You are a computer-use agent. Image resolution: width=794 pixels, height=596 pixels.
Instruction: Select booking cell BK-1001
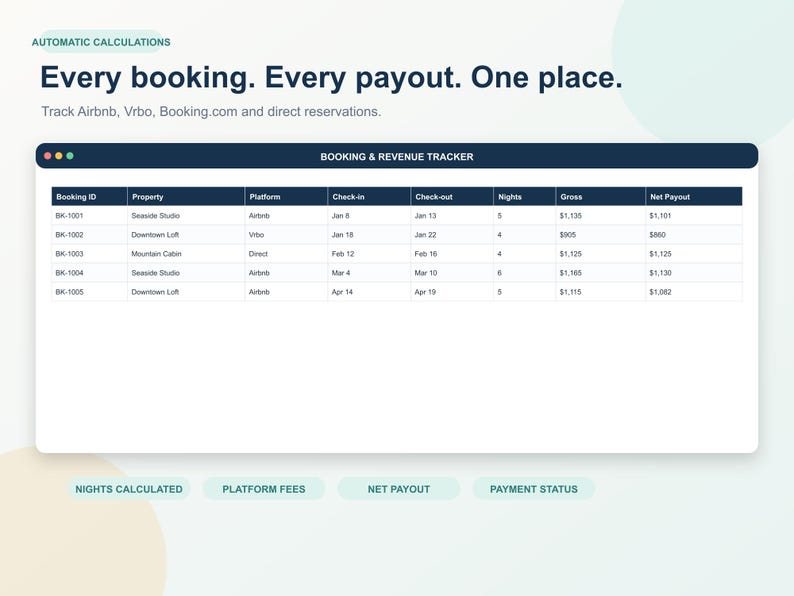coord(90,216)
